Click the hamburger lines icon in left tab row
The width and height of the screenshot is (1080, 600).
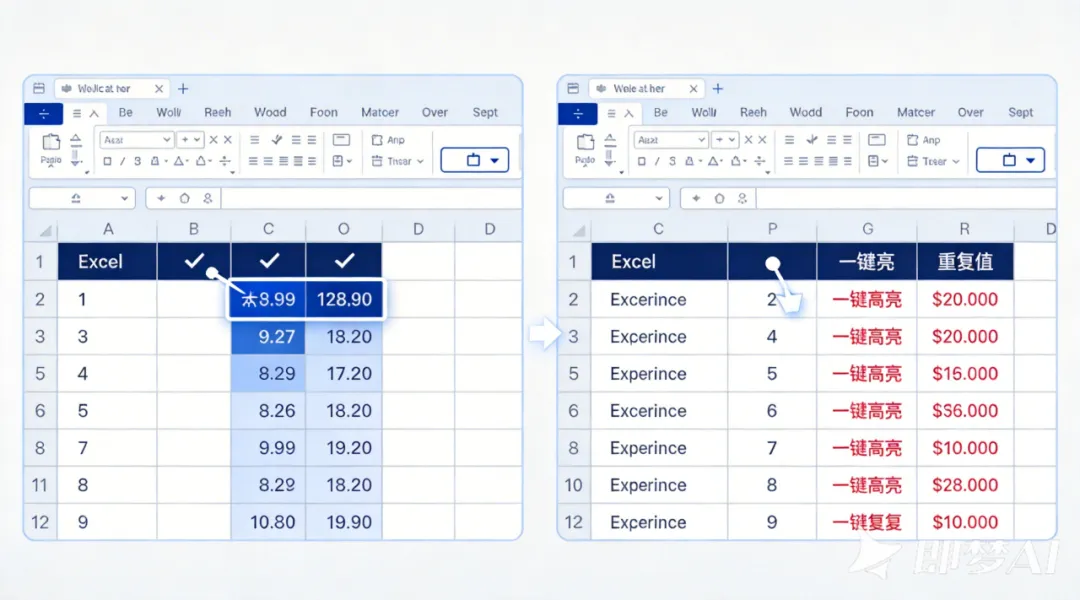tap(76, 114)
